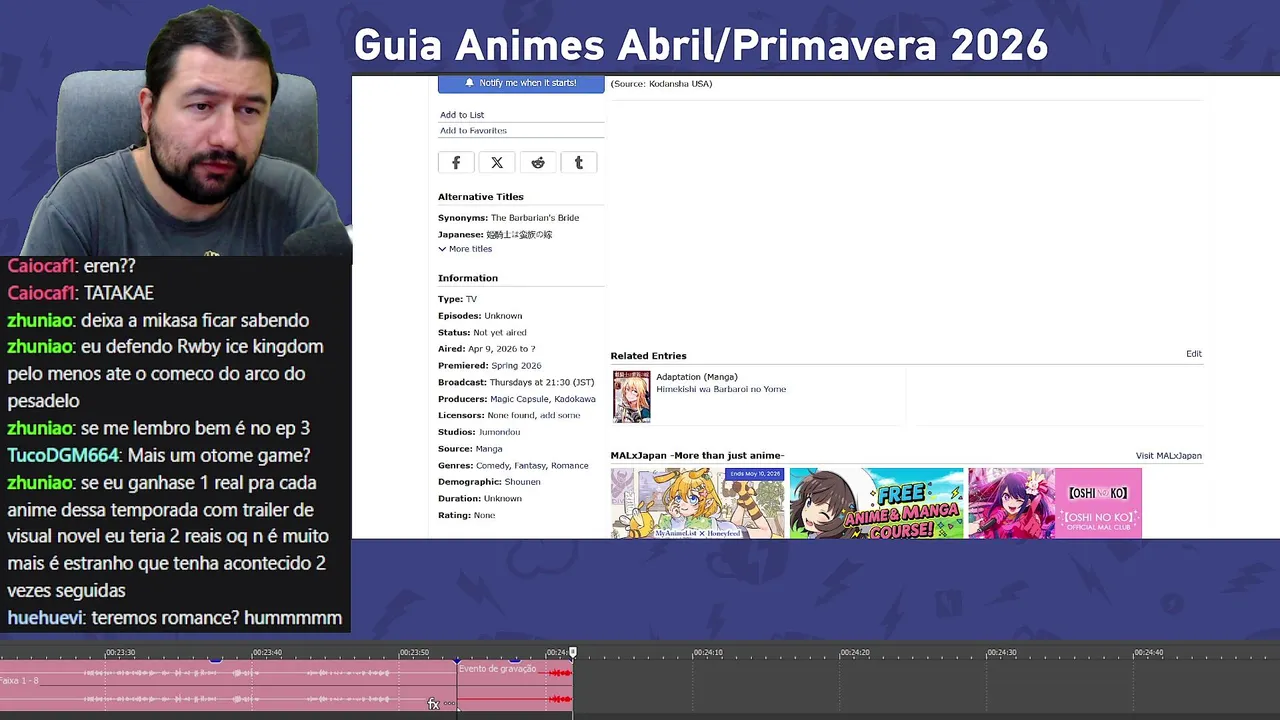Open the 'Comedy' genre link
This screenshot has height=720, width=1280.
(x=492, y=466)
